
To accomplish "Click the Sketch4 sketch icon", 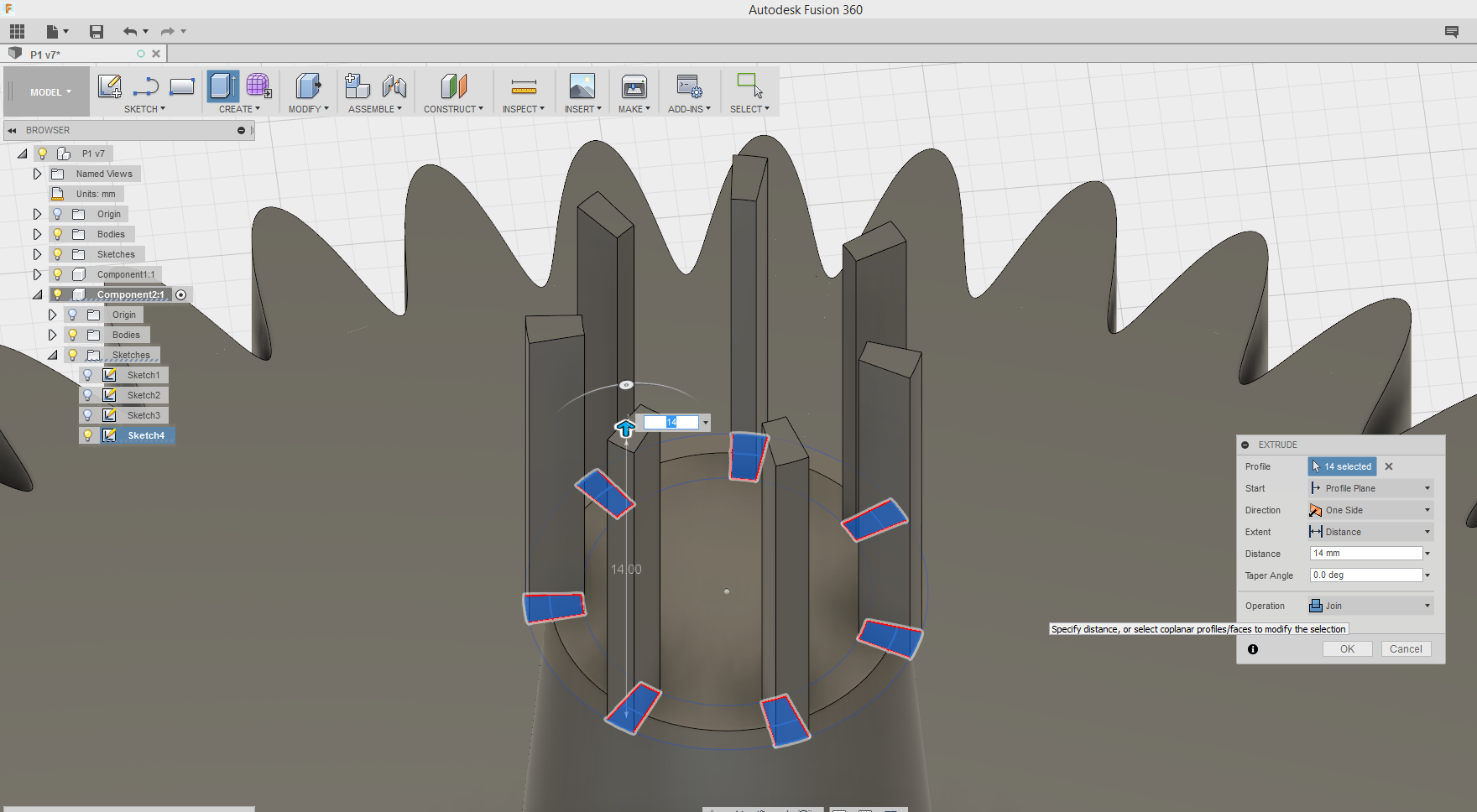I will tap(109, 435).
